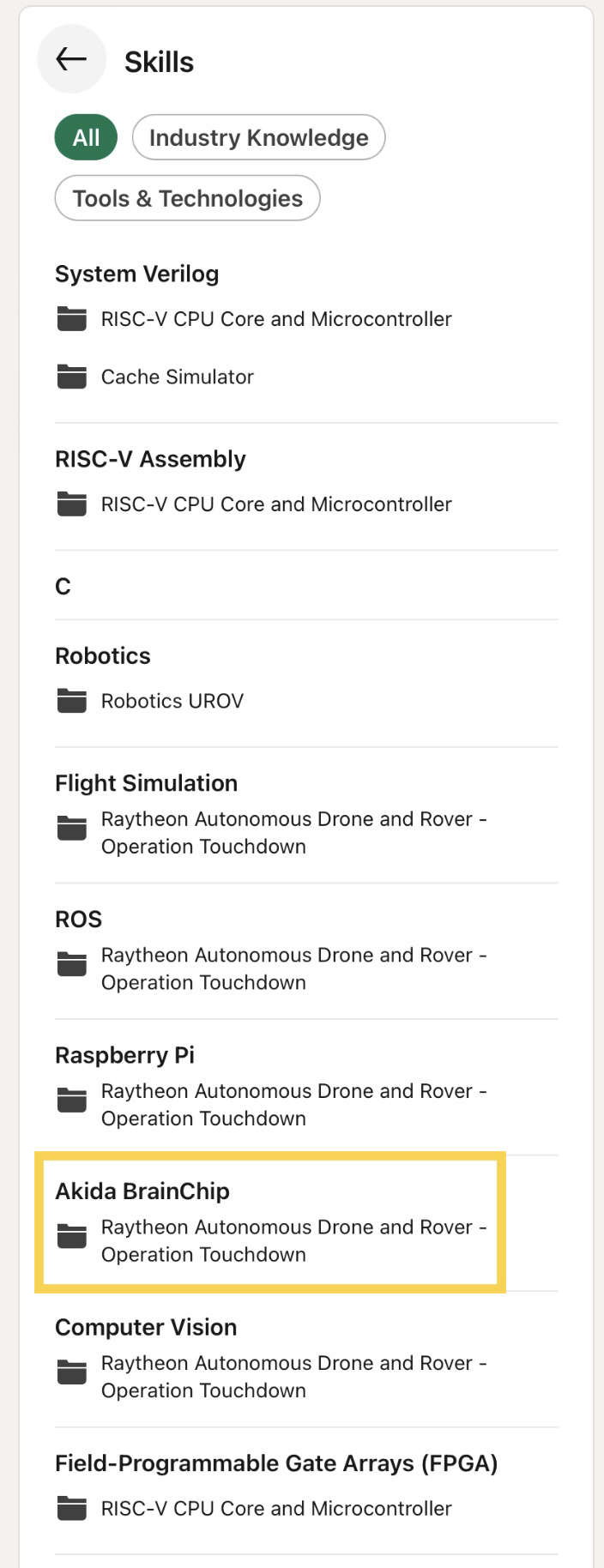
Task: Click the System Verilog skill heading
Action: click(x=136, y=274)
